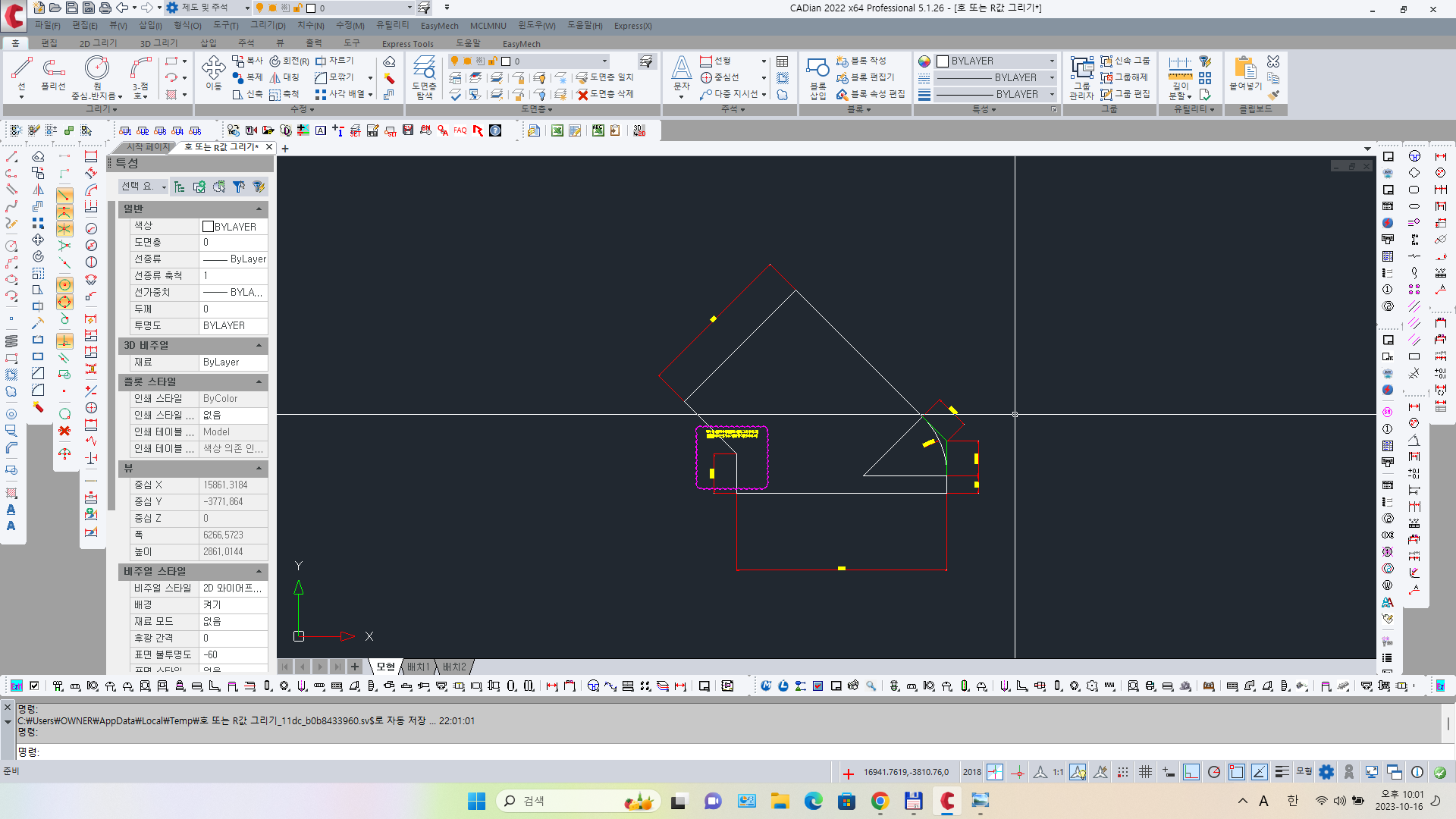Click the Windows taskbar search box

(578, 801)
